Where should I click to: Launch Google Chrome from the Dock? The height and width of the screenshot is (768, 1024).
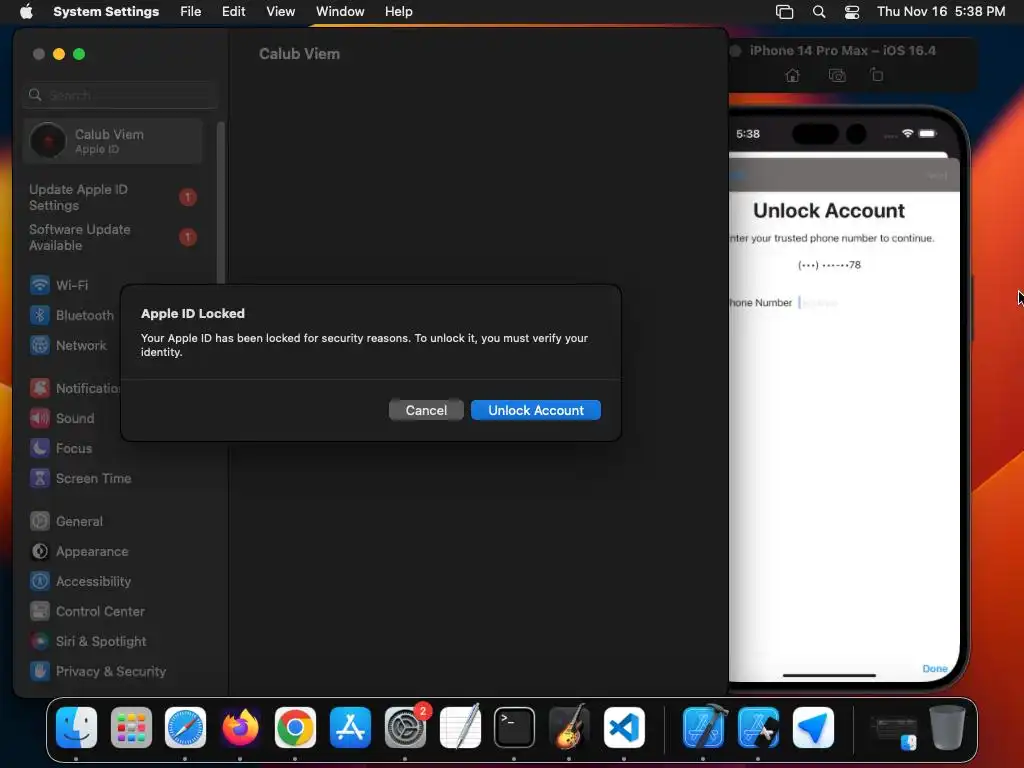pyautogui.click(x=295, y=728)
